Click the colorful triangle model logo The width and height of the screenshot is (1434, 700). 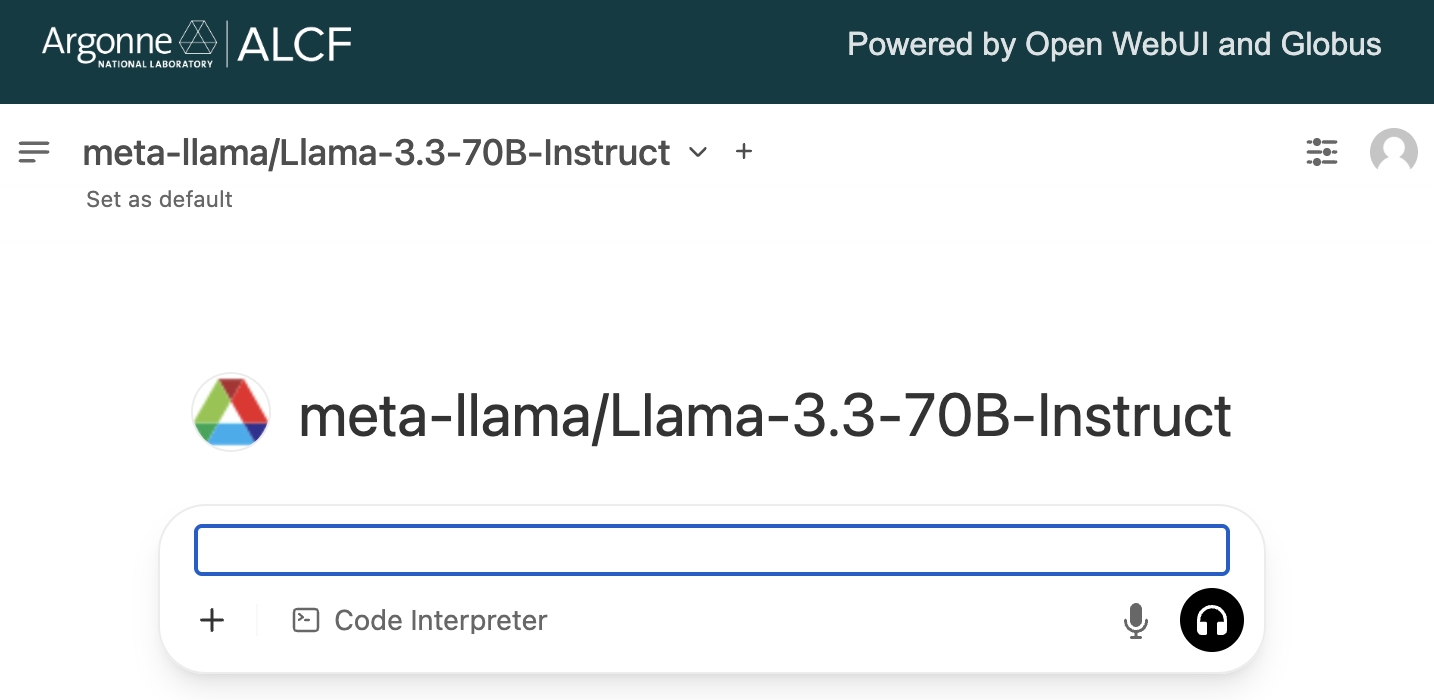click(231, 413)
